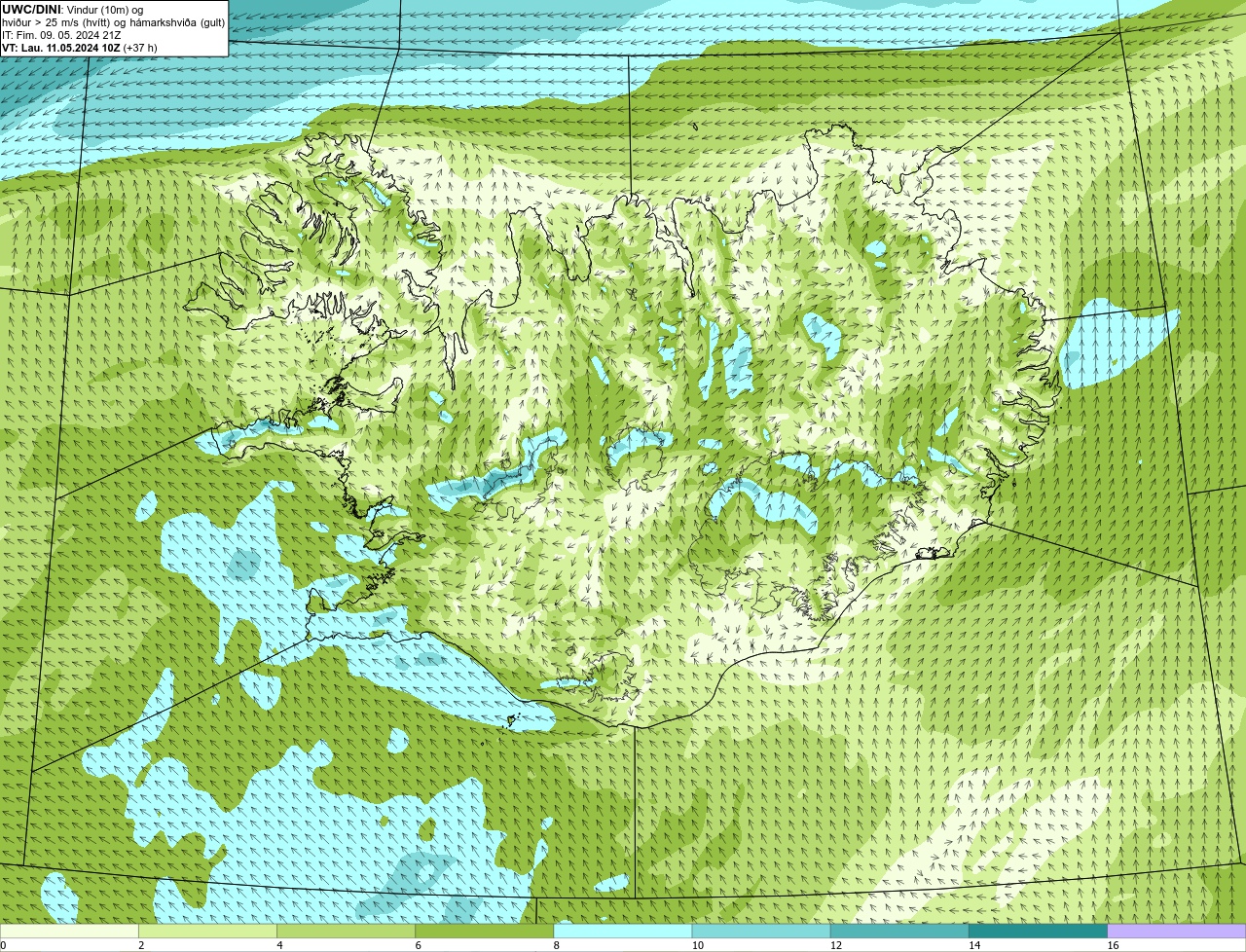Click the legend scale label "10"
Viewport: 1246px width, 952px height.
(698, 945)
